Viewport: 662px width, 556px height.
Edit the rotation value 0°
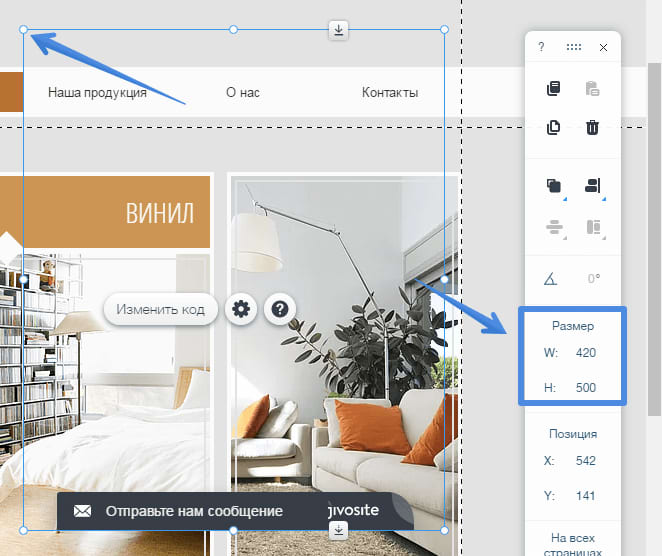click(x=594, y=279)
